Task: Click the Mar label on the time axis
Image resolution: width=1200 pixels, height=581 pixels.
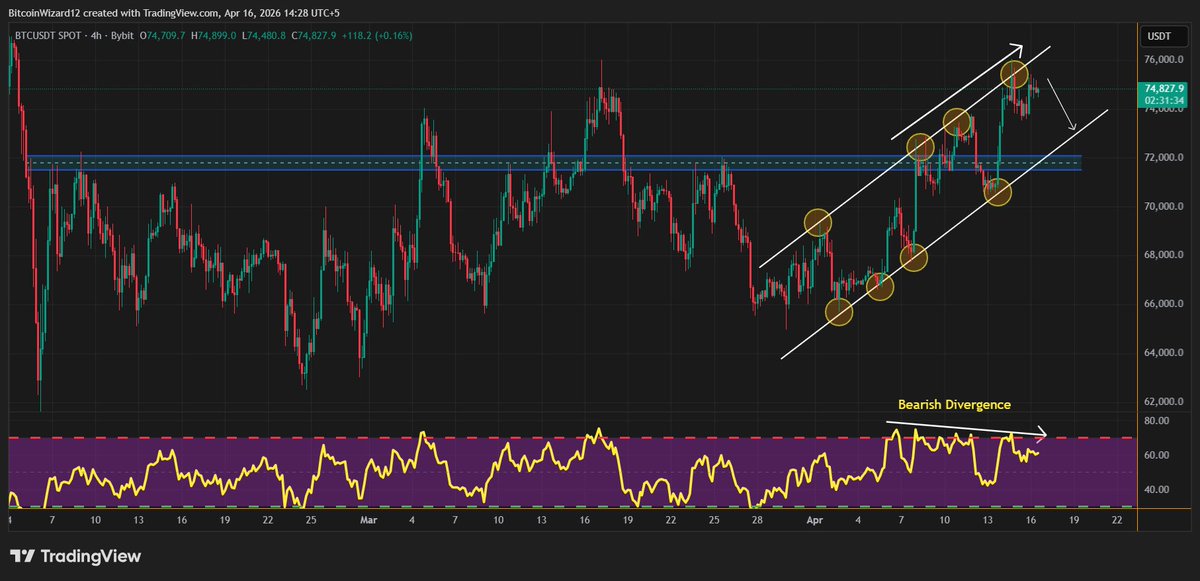Action: click(x=368, y=521)
